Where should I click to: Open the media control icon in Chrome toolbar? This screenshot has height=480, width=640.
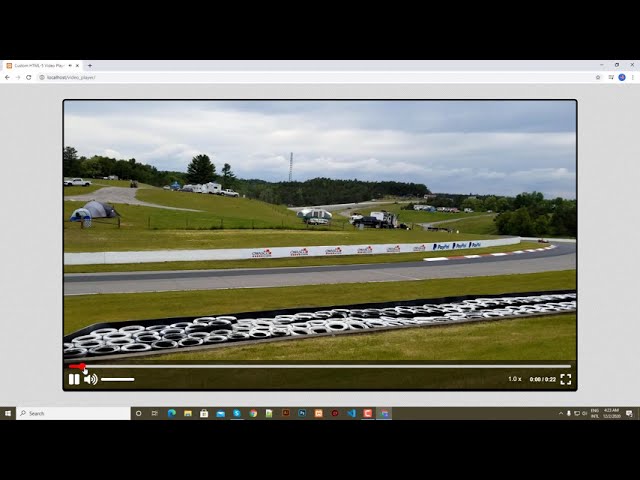[x=611, y=77]
